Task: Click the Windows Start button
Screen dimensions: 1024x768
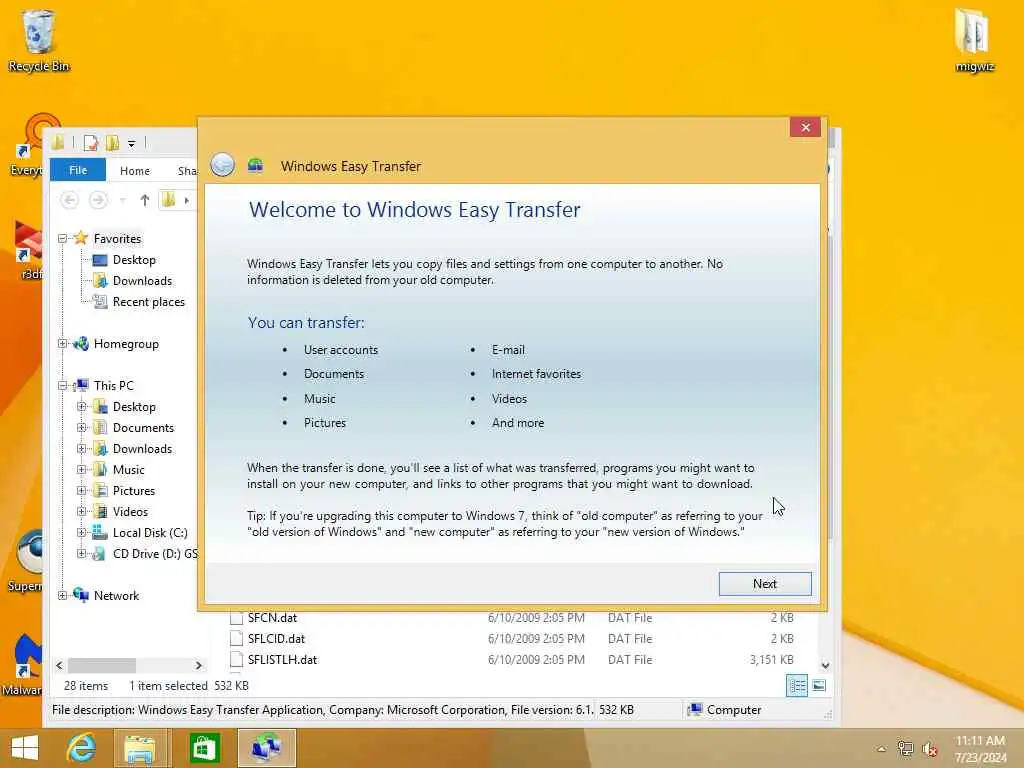Action: click(24, 748)
